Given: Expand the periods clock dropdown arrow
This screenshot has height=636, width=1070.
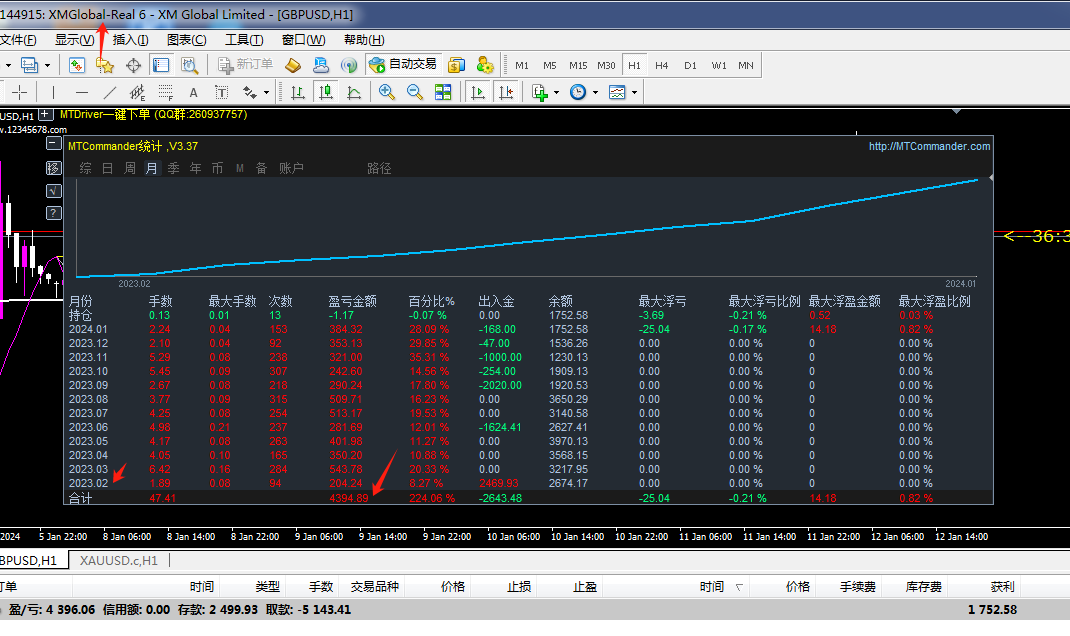Looking at the screenshot, I should [595, 92].
